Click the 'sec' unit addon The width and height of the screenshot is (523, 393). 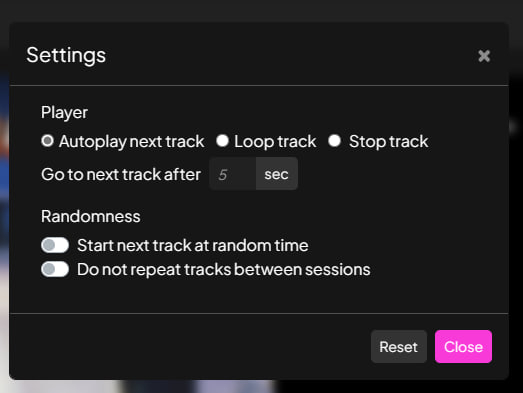click(x=277, y=174)
